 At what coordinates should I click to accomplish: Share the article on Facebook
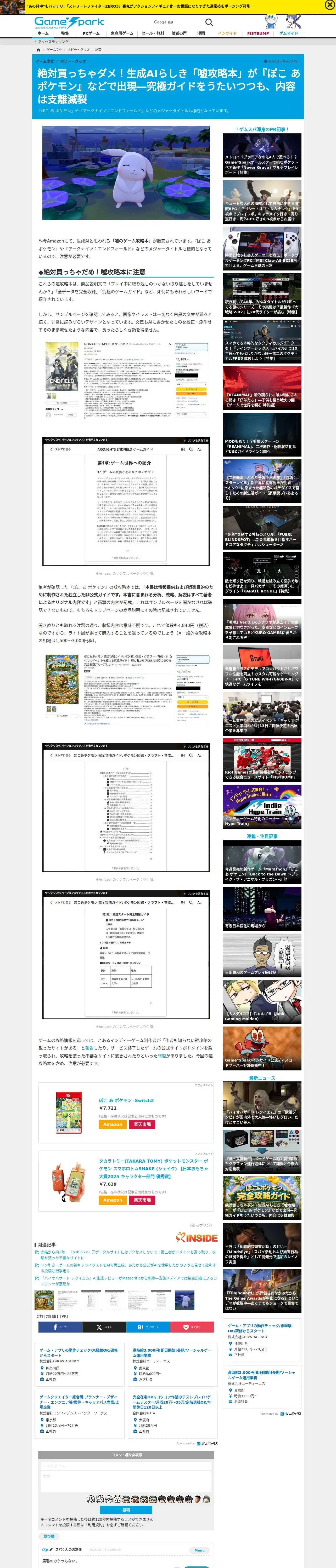tap(59, 1328)
